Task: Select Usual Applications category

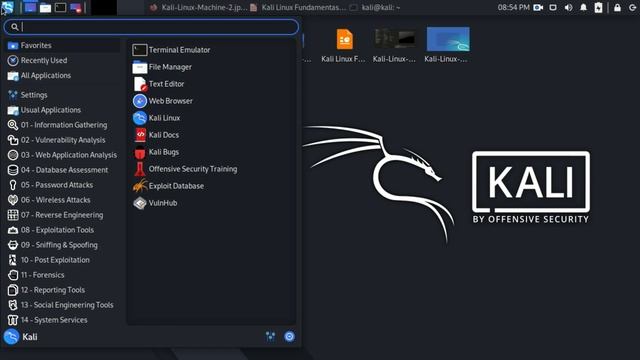Action: (63, 110)
